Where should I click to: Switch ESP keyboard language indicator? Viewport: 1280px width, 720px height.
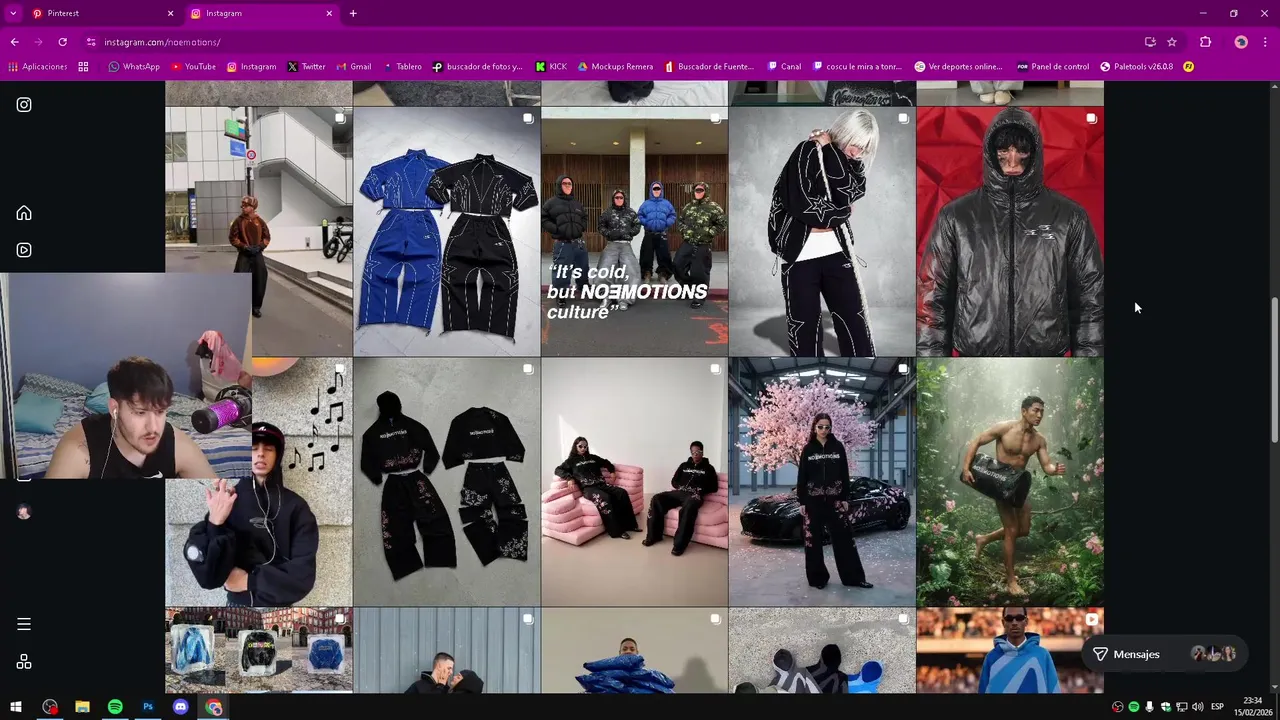pos(1217,707)
